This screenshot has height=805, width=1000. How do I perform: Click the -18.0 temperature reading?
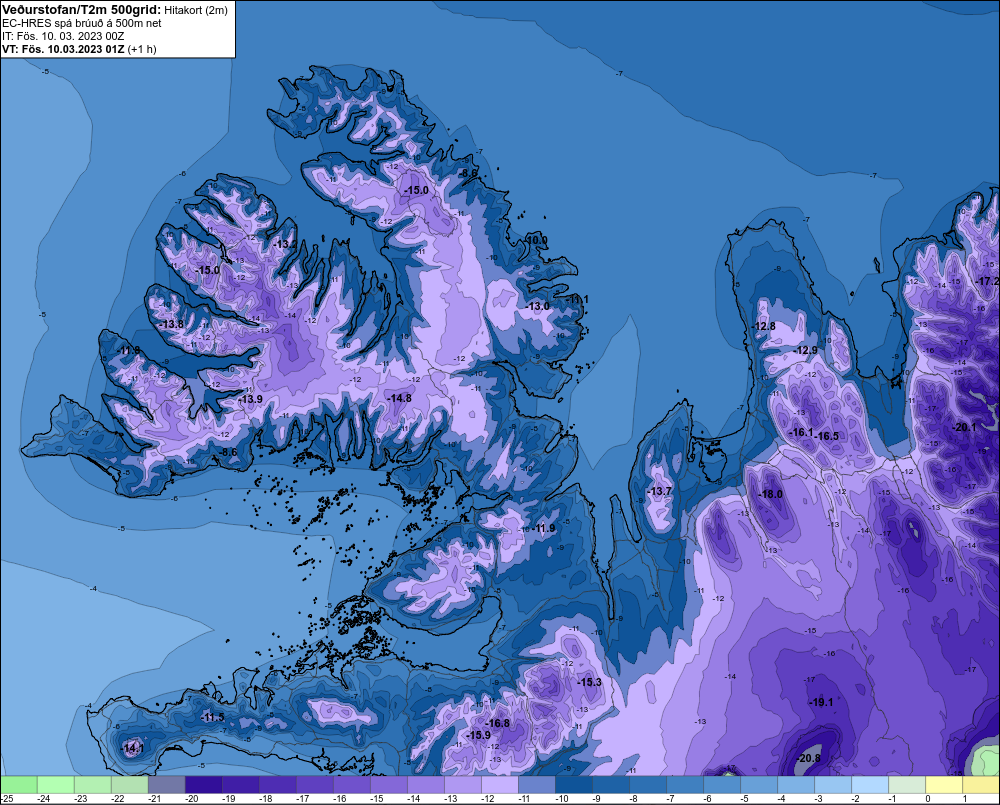770,494
